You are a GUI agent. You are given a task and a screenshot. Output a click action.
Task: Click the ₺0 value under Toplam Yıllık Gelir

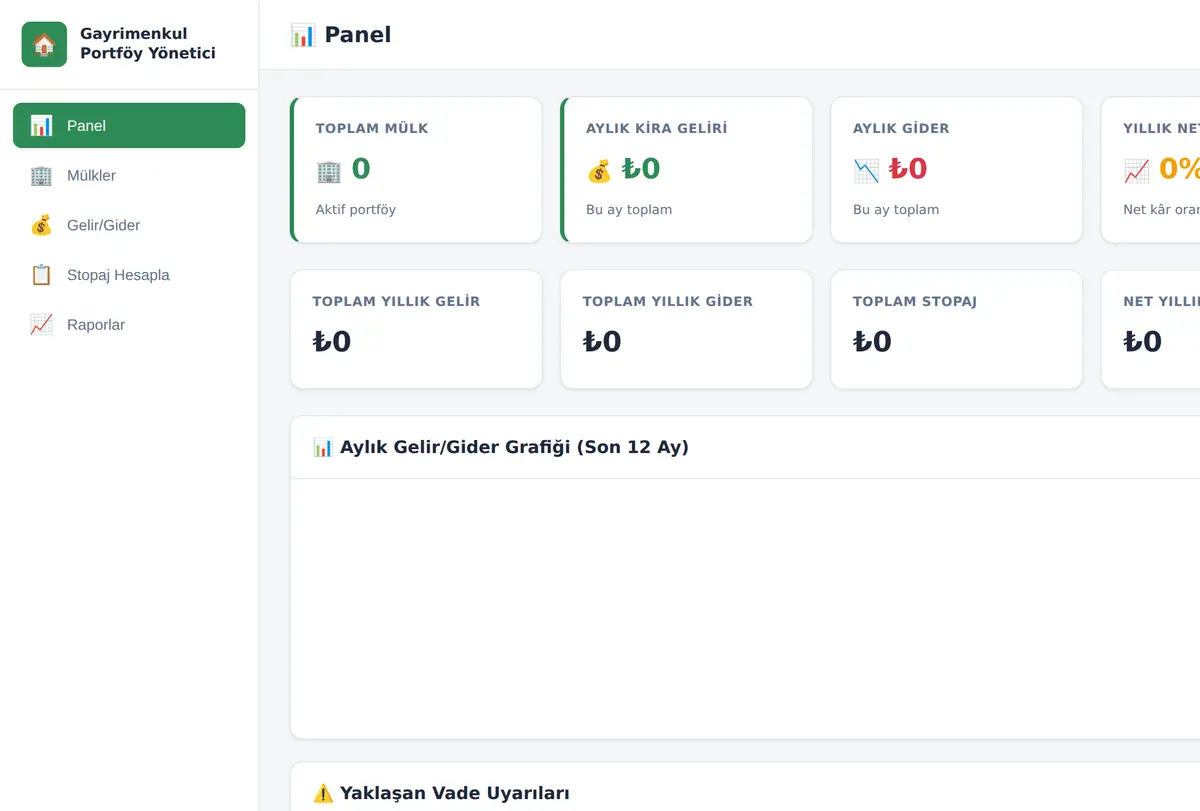(332, 342)
